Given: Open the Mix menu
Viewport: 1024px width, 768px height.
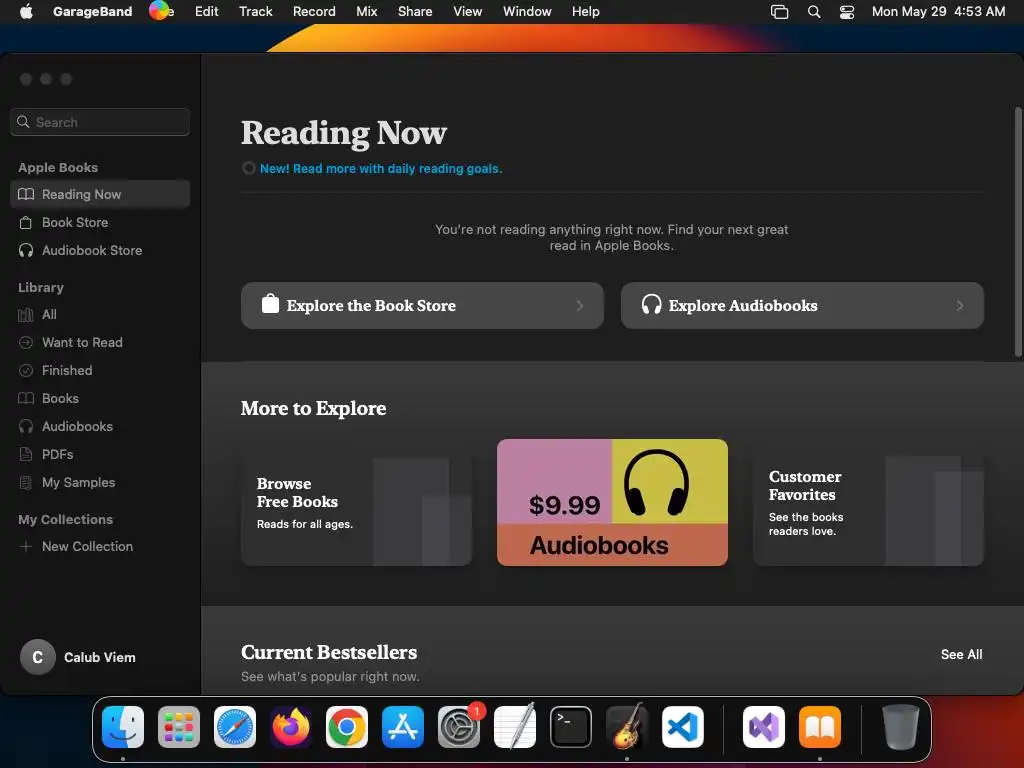Looking at the screenshot, I should point(366,12).
